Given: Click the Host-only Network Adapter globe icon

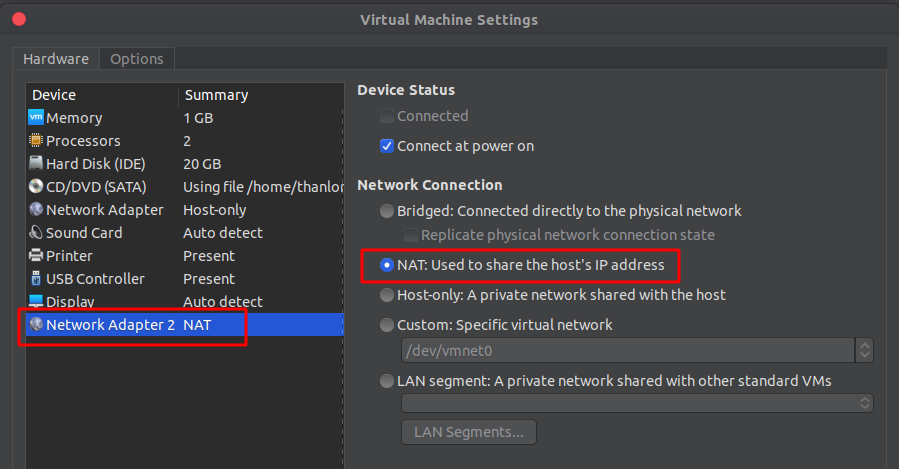Looking at the screenshot, I should coord(36,209).
